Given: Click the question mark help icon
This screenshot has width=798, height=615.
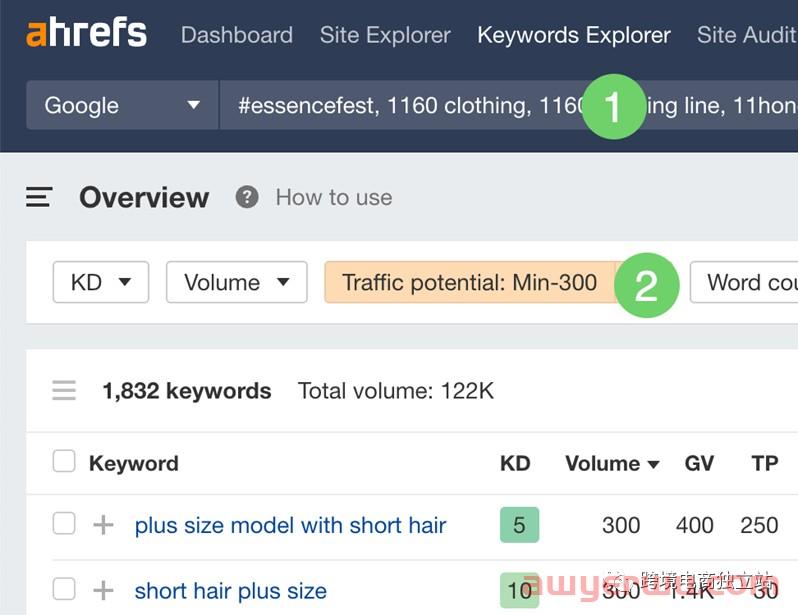Looking at the screenshot, I should coord(247,197).
